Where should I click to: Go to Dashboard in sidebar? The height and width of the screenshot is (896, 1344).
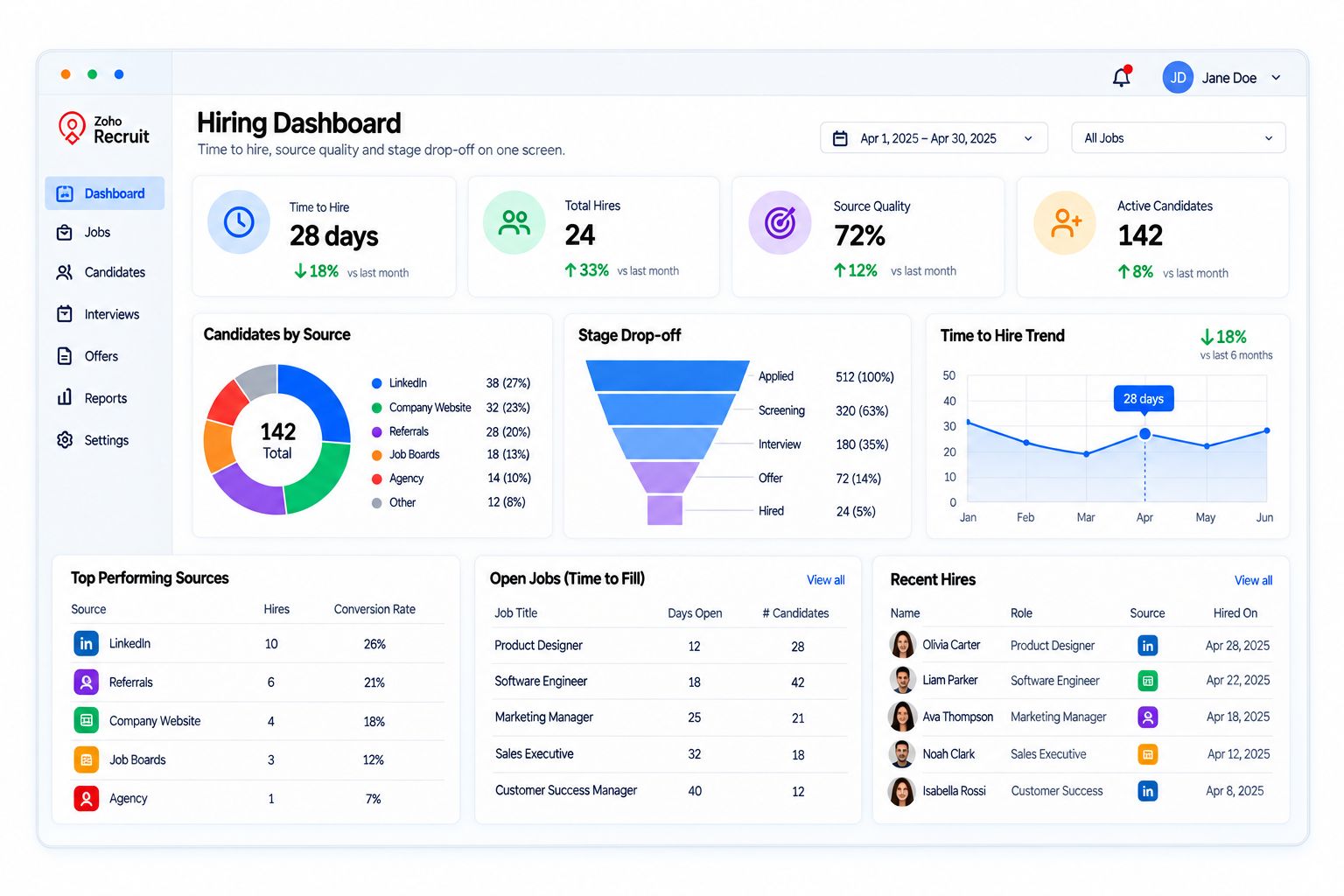tap(105, 193)
